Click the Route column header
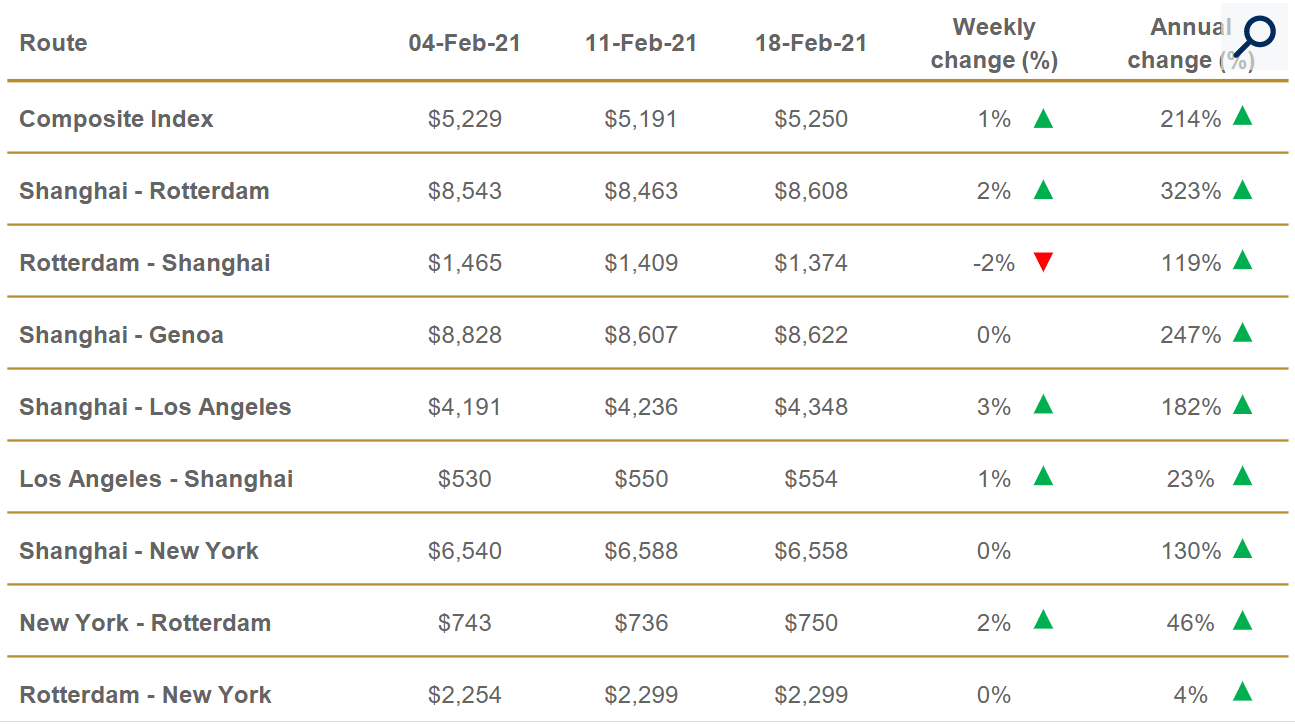Viewport: 1295px width, 724px height. tap(53, 43)
